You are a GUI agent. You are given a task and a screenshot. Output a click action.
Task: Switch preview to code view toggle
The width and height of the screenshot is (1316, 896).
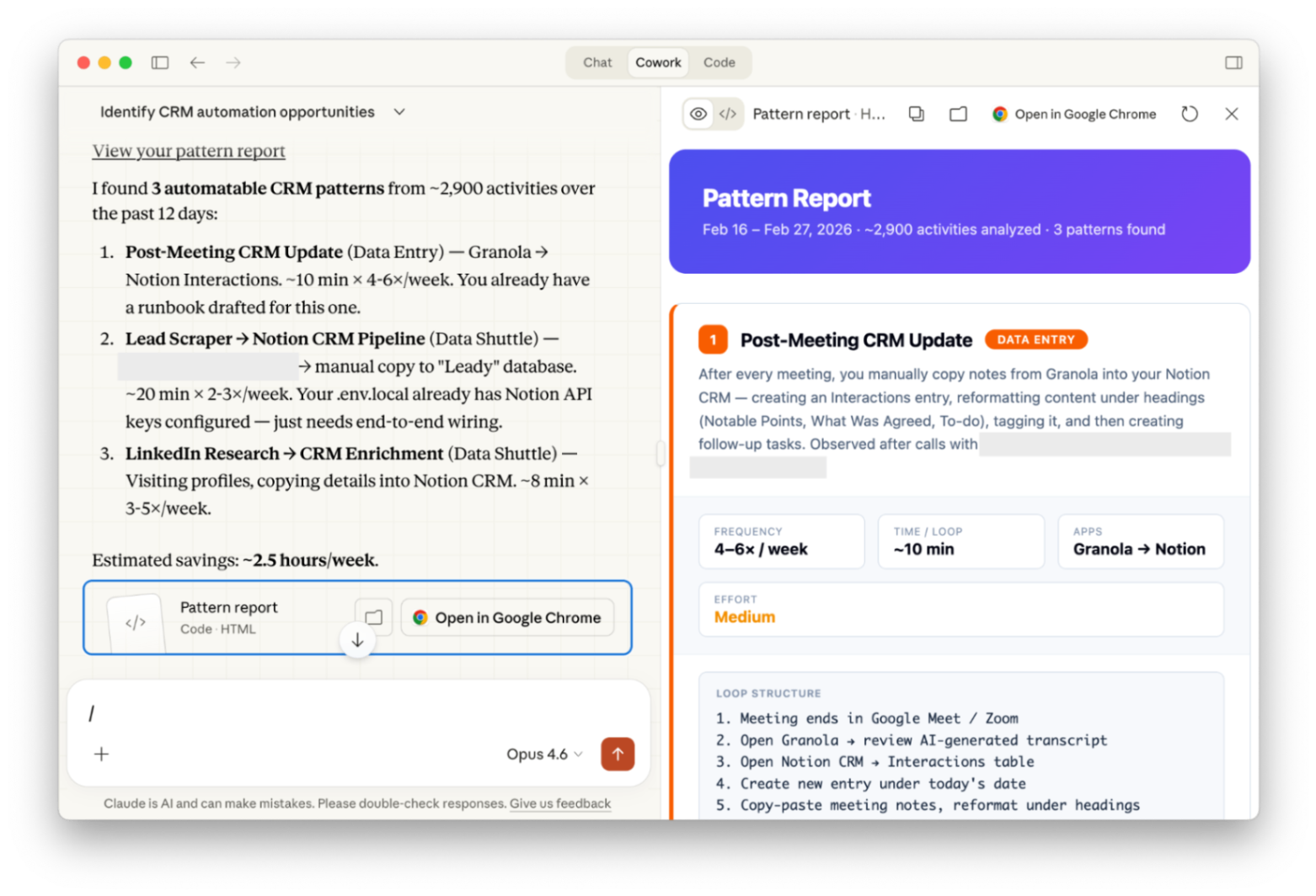[728, 114]
